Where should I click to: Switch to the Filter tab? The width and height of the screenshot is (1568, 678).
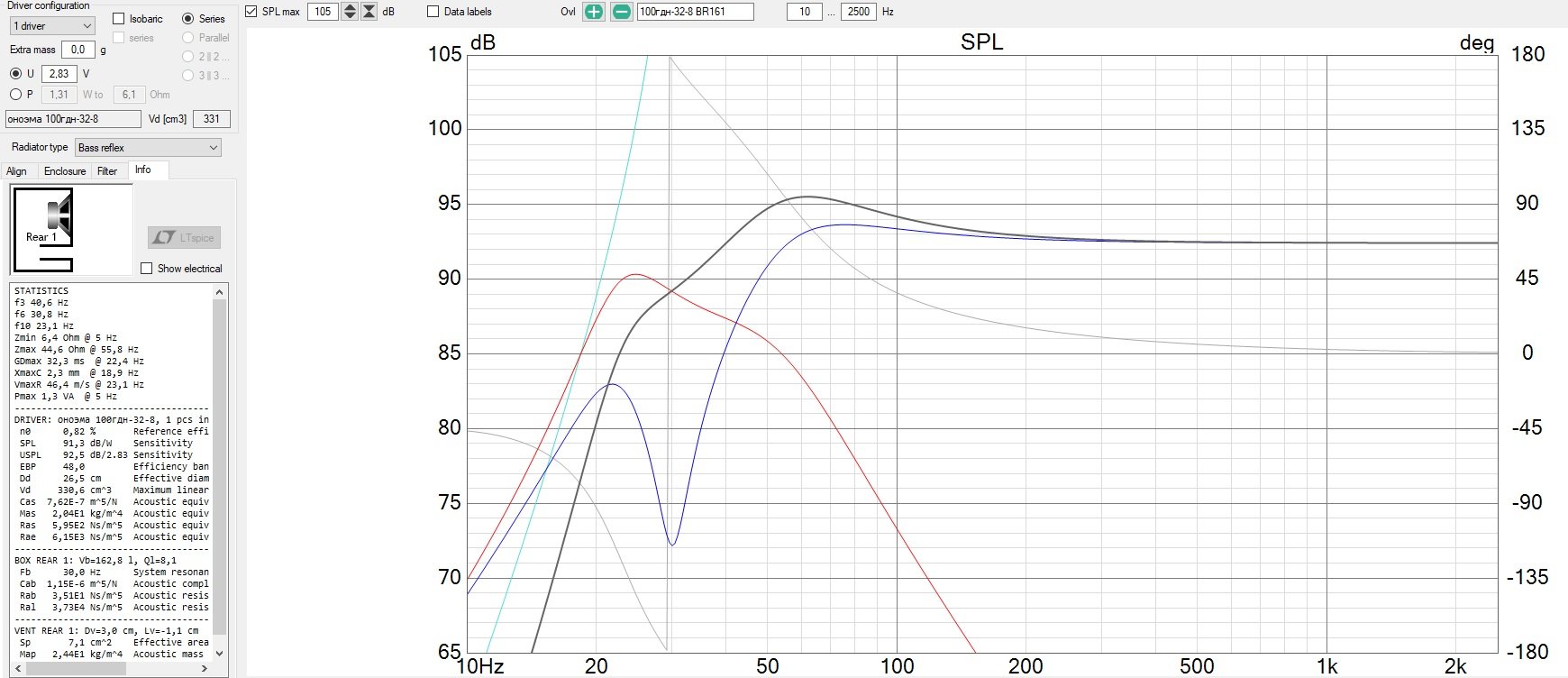pos(107,171)
